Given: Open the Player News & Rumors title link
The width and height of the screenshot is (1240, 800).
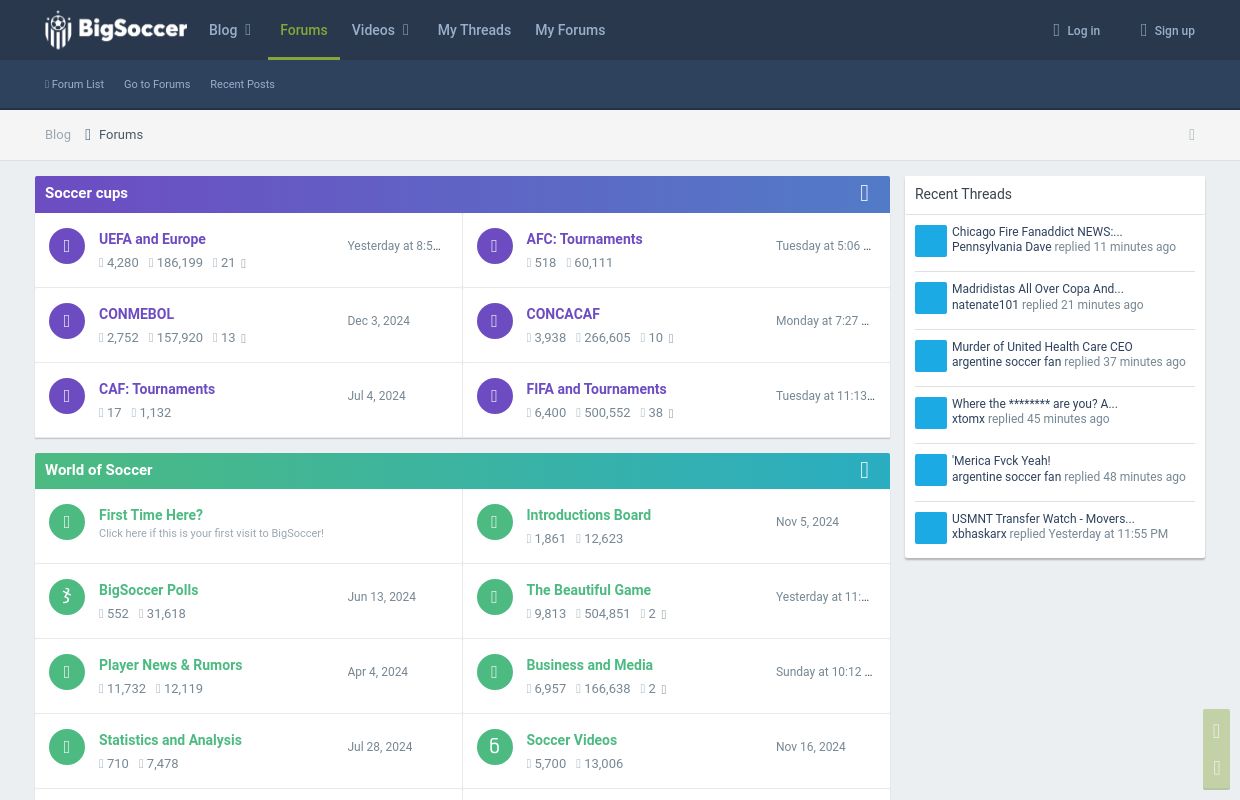Looking at the screenshot, I should [170, 665].
